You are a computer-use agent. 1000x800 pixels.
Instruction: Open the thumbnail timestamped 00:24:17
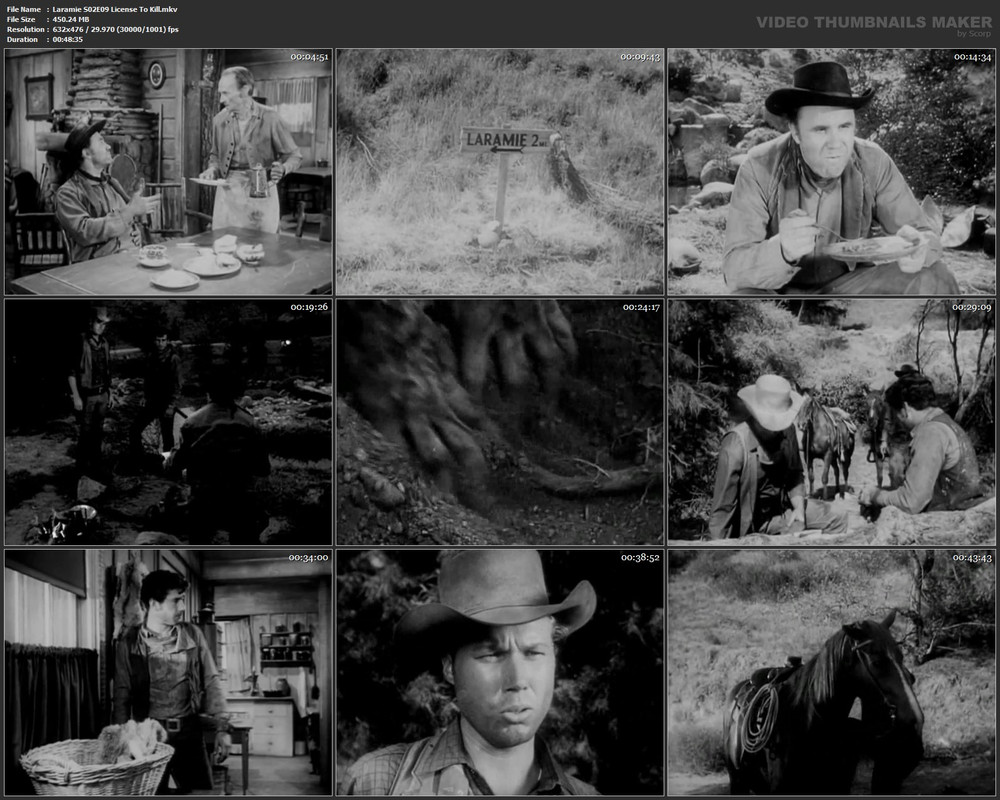point(500,422)
